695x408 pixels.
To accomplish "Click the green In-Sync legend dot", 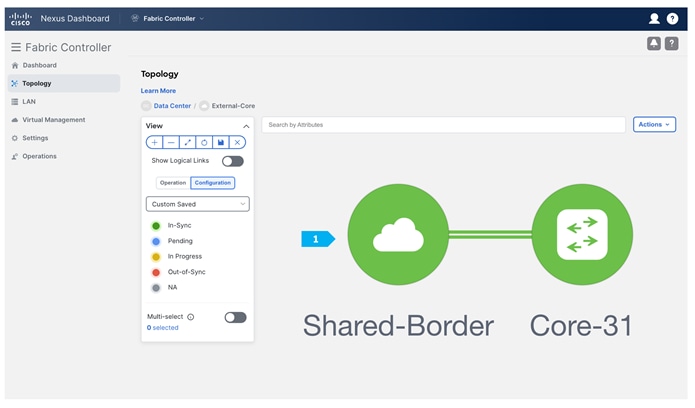I will point(156,226).
